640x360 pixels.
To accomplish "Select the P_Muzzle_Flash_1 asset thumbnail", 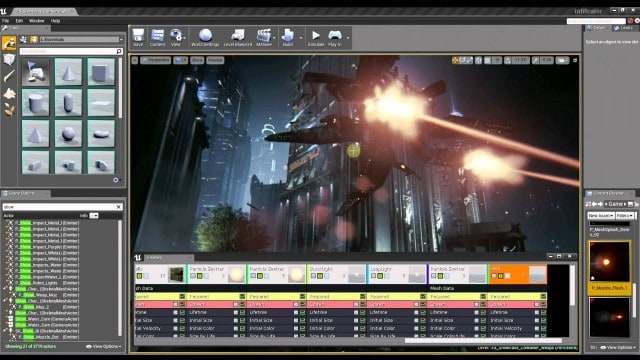I will point(609,261).
